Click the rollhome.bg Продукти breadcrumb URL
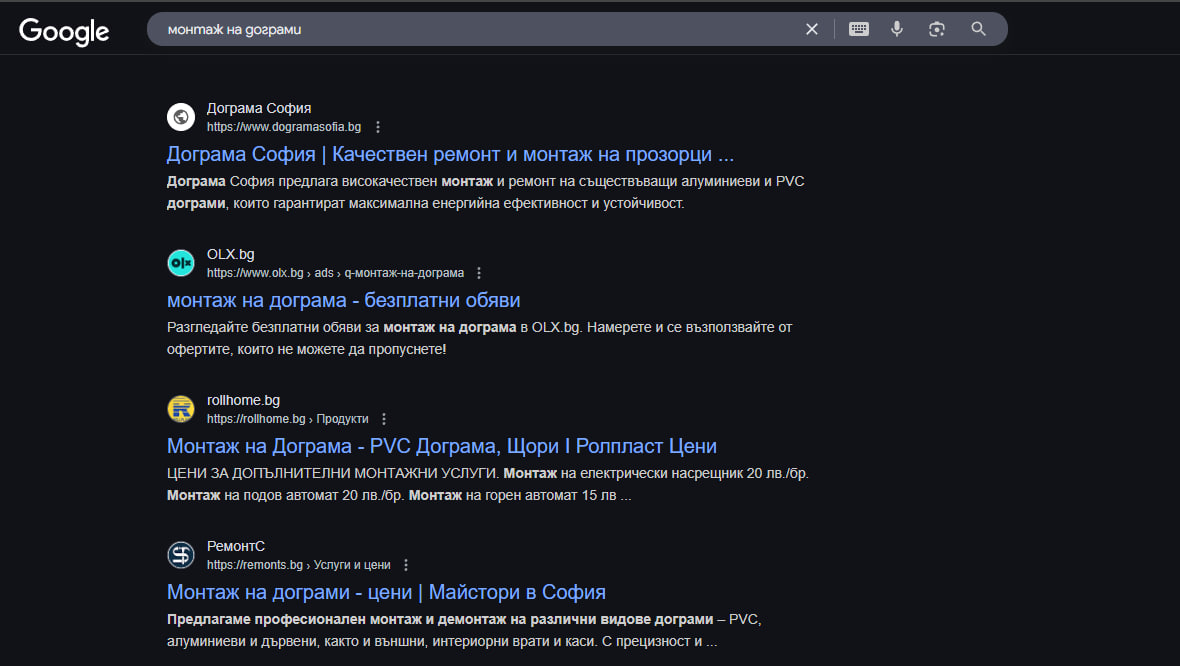The width and height of the screenshot is (1180, 666). click(x=287, y=419)
